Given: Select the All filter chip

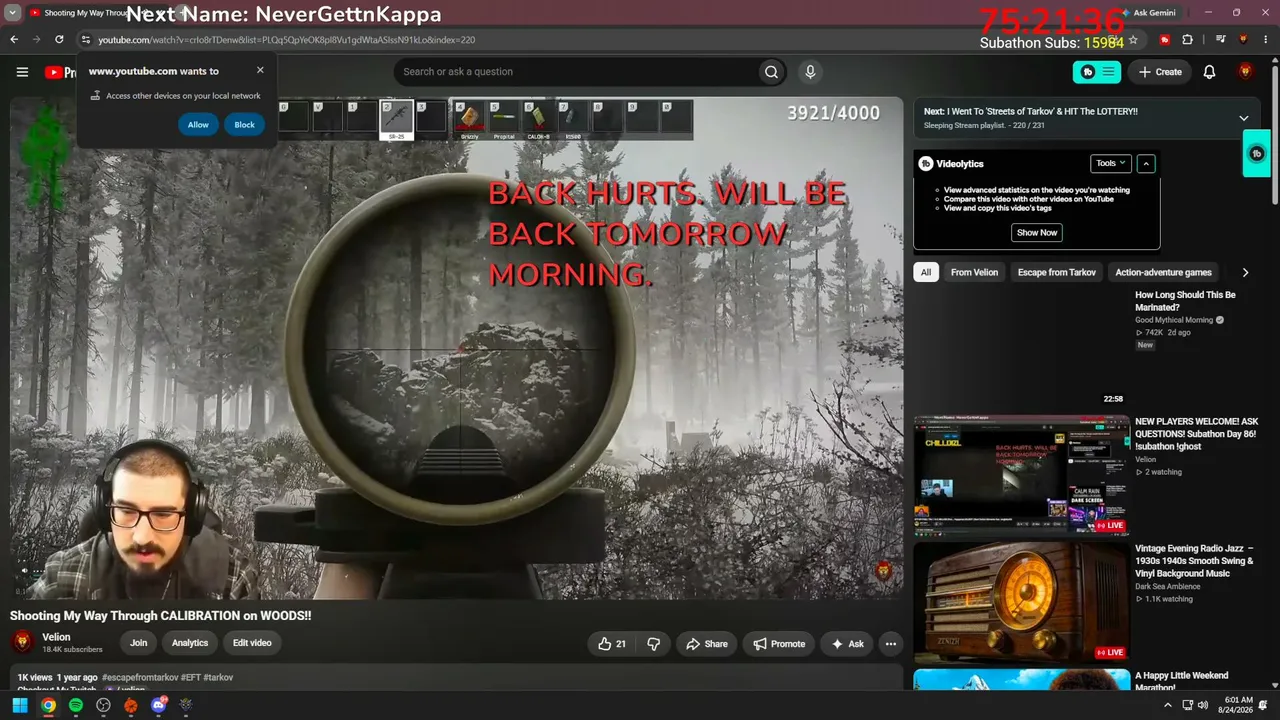Looking at the screenshot, I should pos(926,272).
